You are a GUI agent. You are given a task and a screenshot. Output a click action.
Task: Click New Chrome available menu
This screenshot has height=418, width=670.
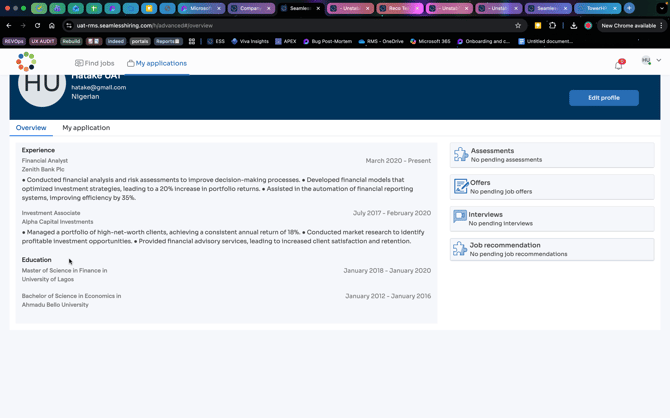pos(630,26)
